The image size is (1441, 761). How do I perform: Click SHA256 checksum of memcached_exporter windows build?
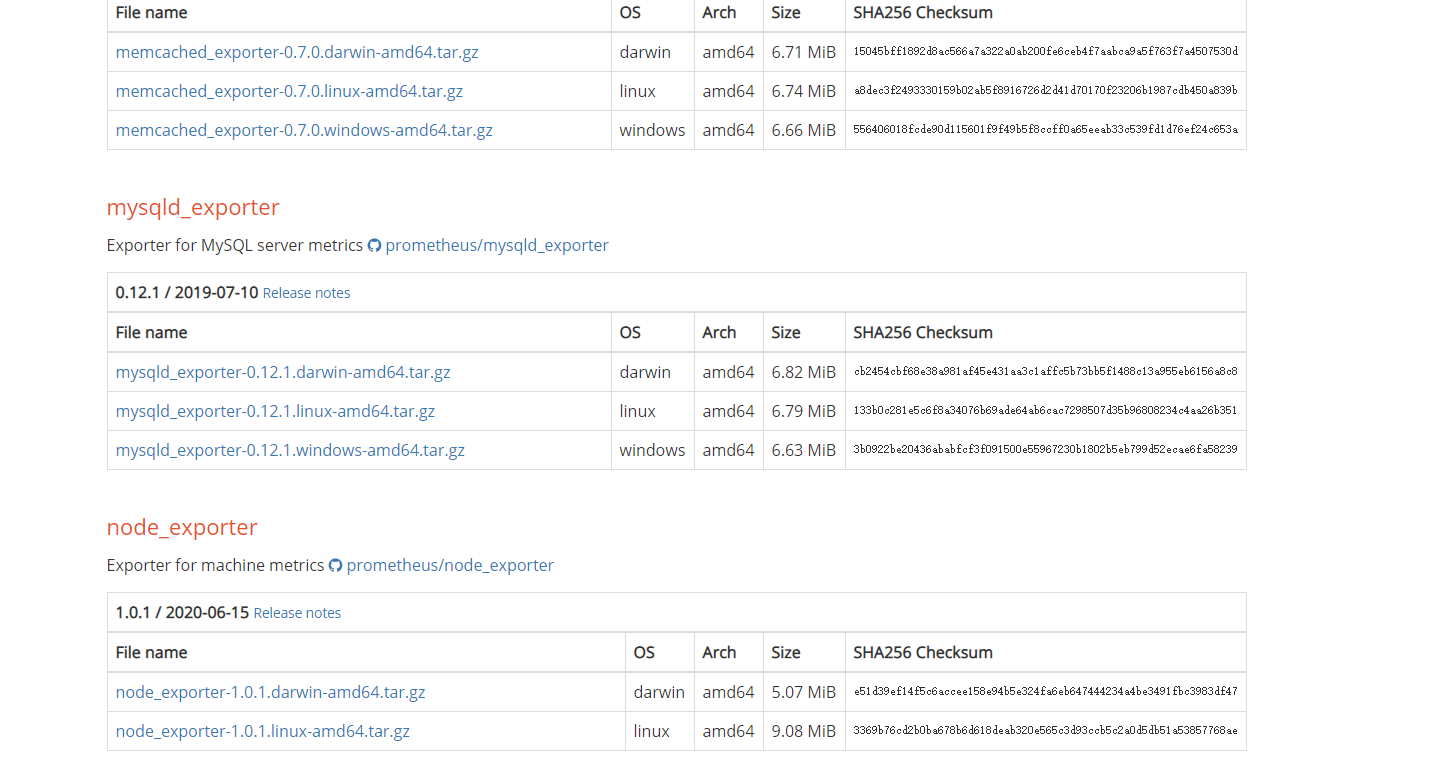1045,130
